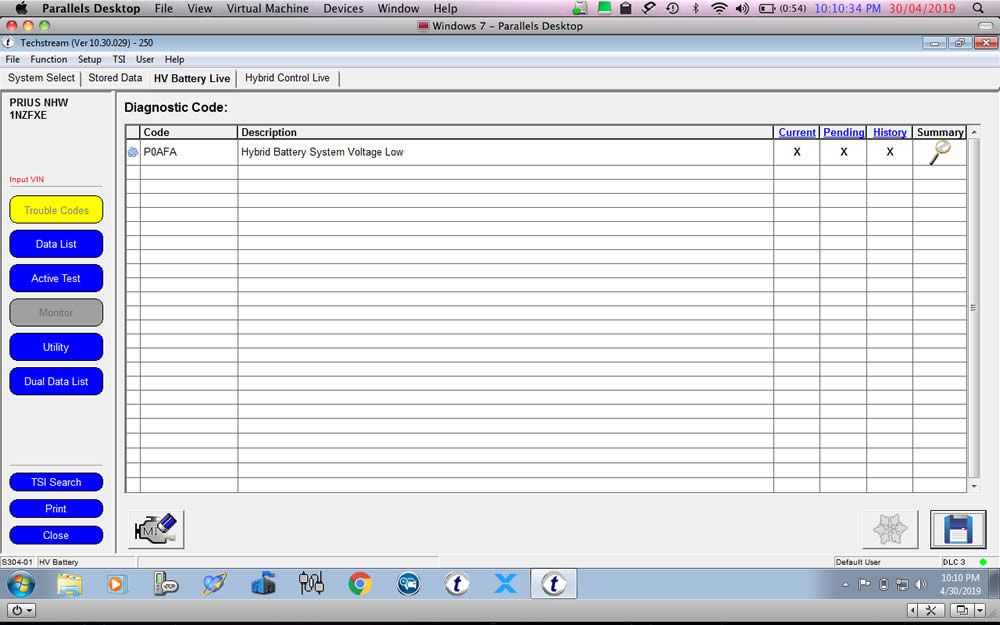This screenshot has height=625, width=1000.
Task: Open the User menu
Action: tap(145, 59)
